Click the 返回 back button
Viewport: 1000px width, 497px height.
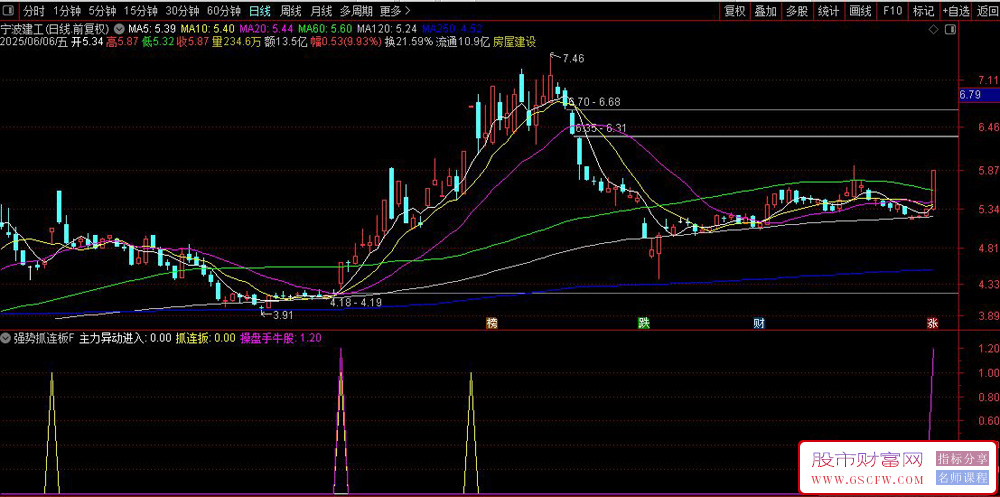986,11
